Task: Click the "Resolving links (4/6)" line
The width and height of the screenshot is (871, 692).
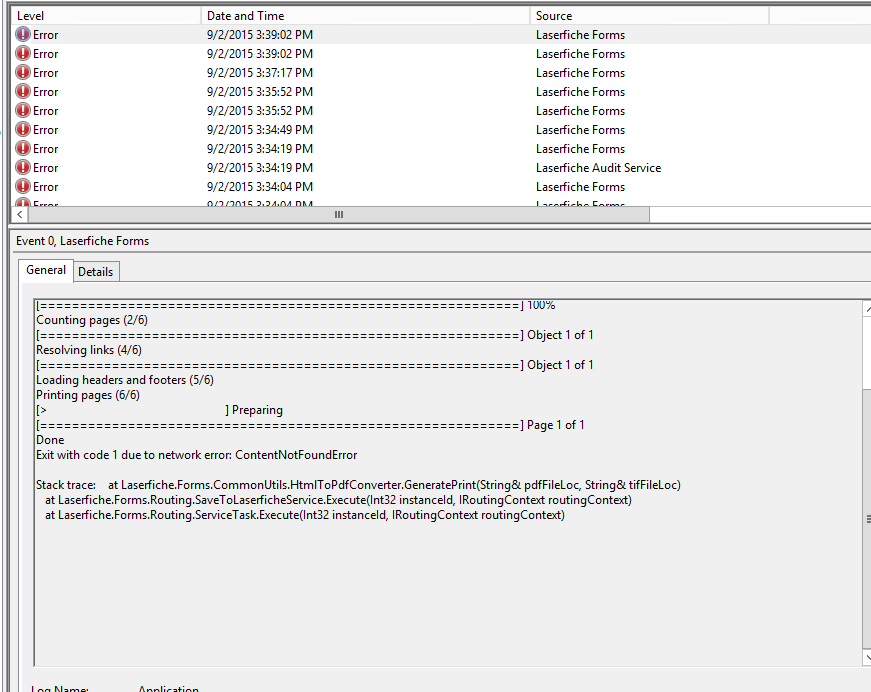Action: coord(89,350)
